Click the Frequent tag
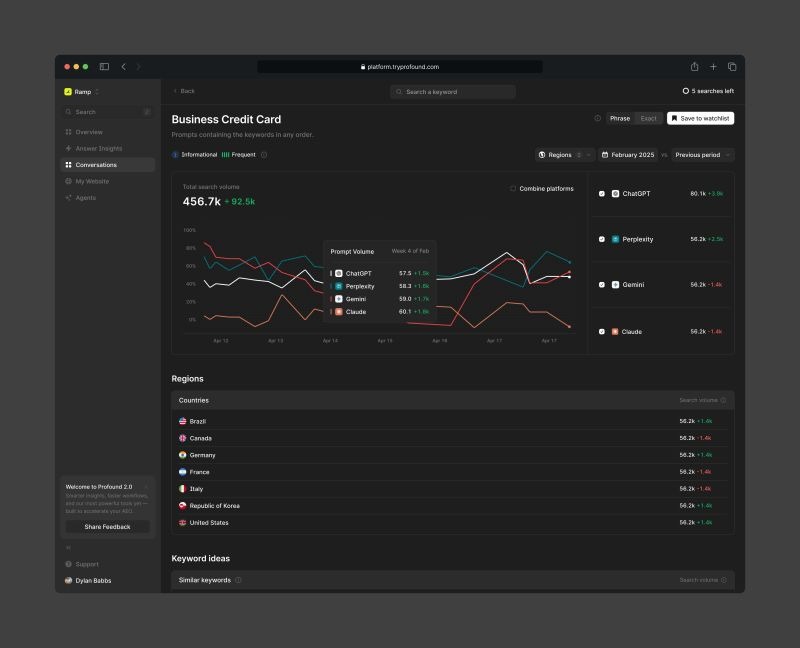The height and width of the screenshot is (648, 800). click(x=239, y=155)
